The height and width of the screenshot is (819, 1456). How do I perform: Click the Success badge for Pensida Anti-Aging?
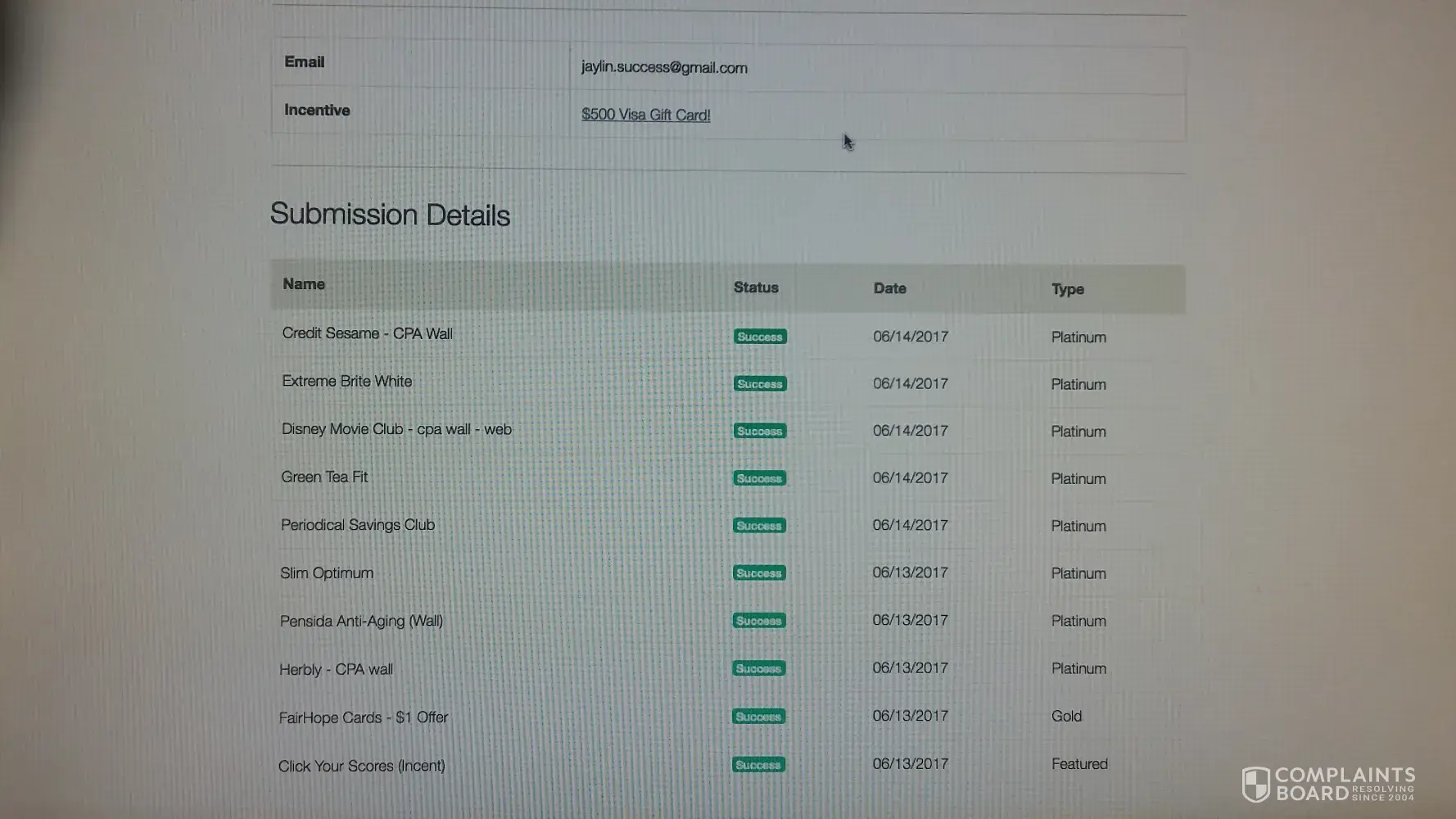tap(759, 621)
